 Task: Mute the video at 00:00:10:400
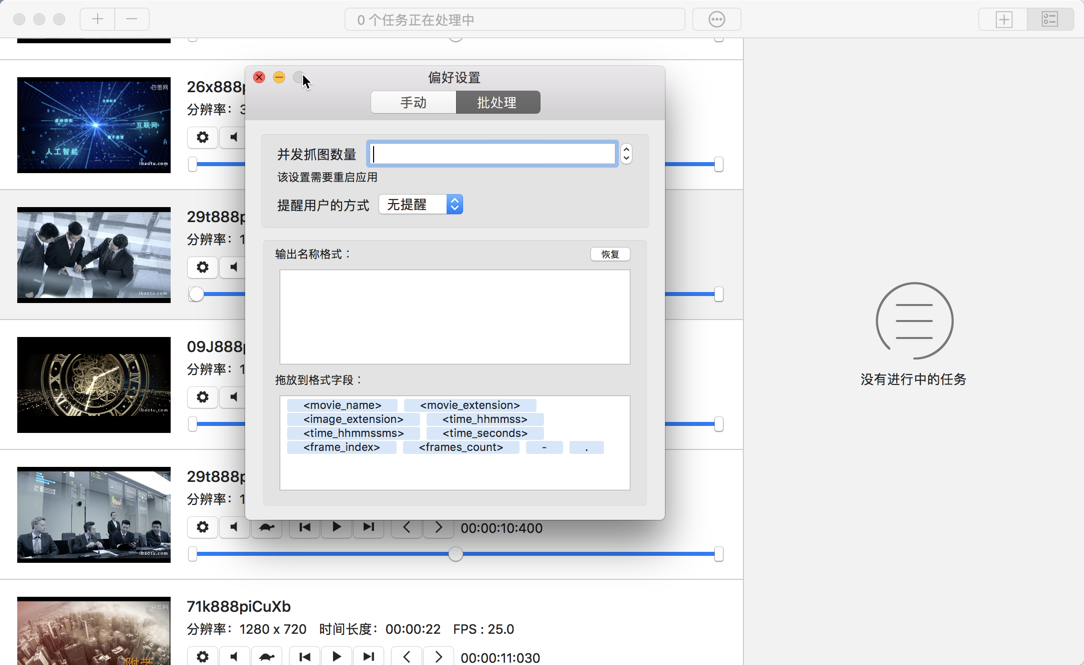tap(234, 527)
